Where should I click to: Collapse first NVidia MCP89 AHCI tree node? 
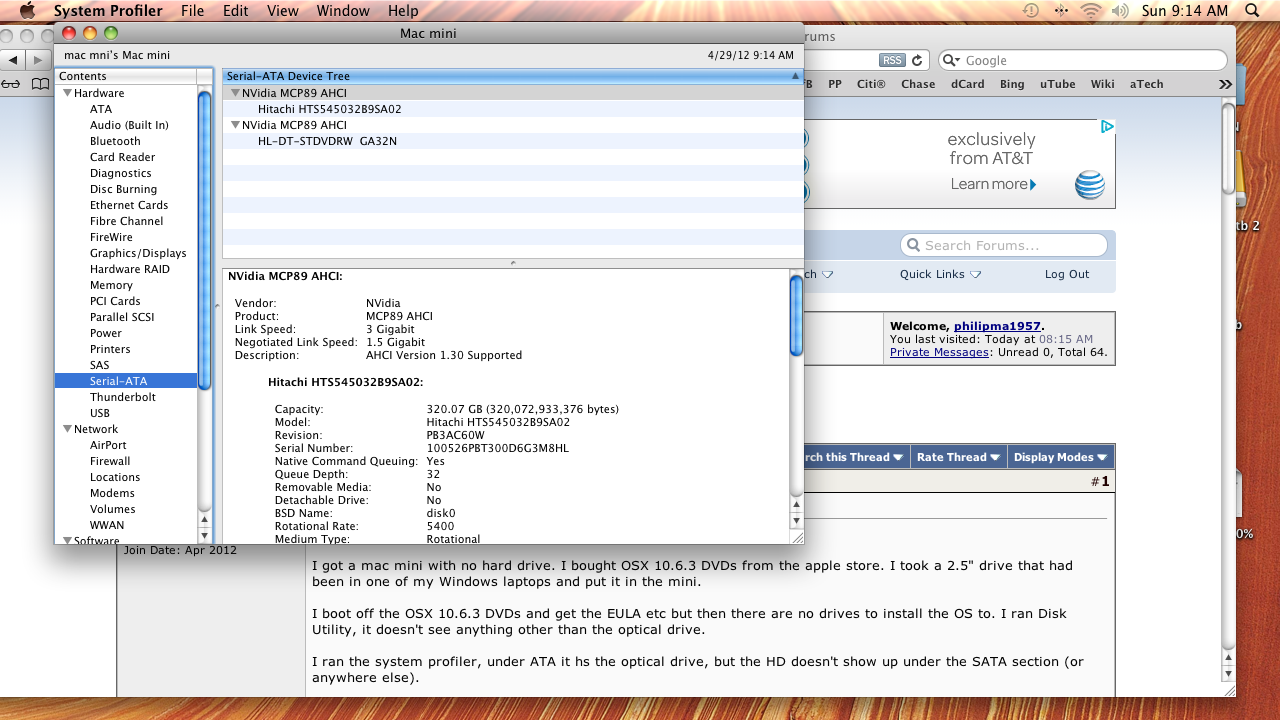[x=235, y=93]
